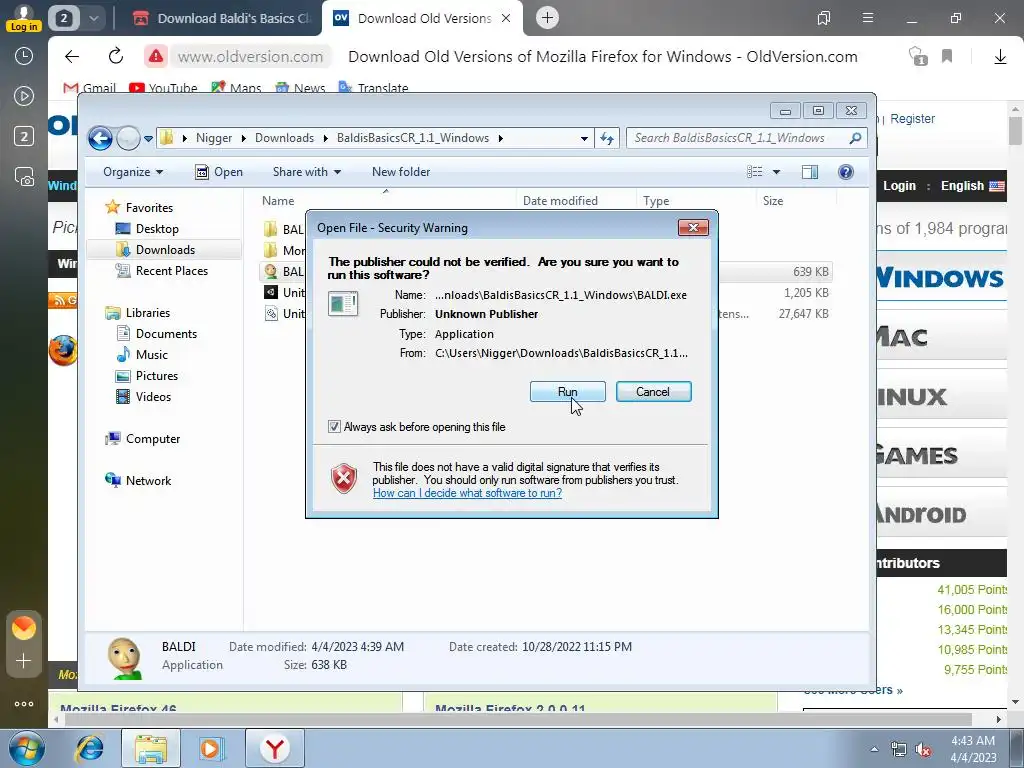Launch Internet Explorer from the taskbar
This screenshot has width=1024, height=768.
click(89, 748)
